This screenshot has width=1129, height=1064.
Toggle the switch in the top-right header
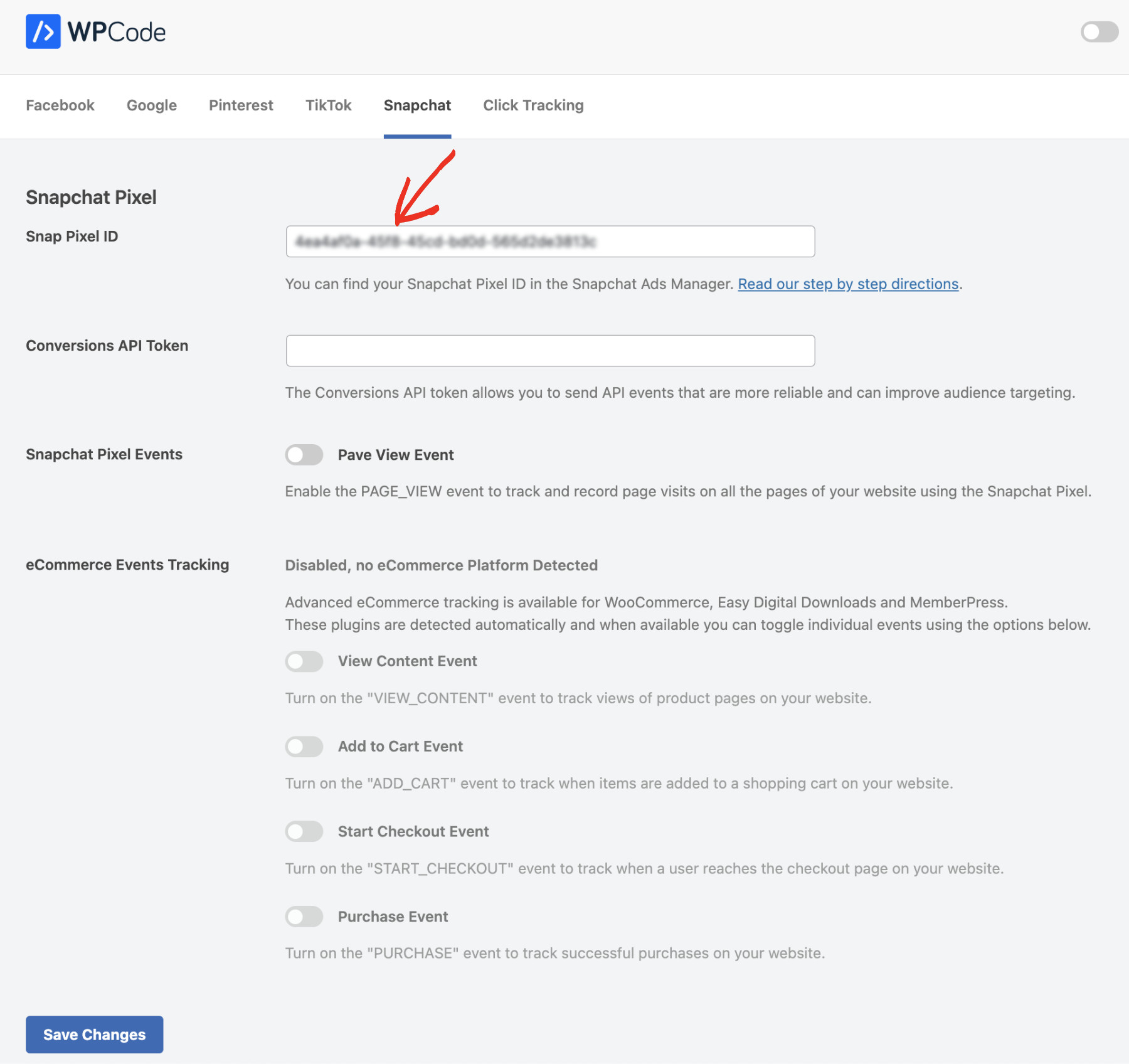click(x=1099, y=32)
